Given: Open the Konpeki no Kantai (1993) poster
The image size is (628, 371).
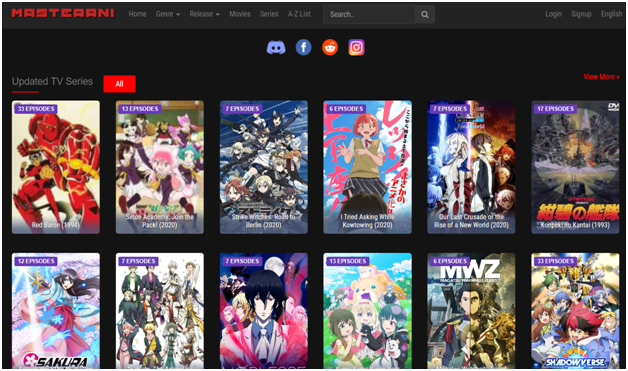Looking at the screenshot, I should coord(575,167).
